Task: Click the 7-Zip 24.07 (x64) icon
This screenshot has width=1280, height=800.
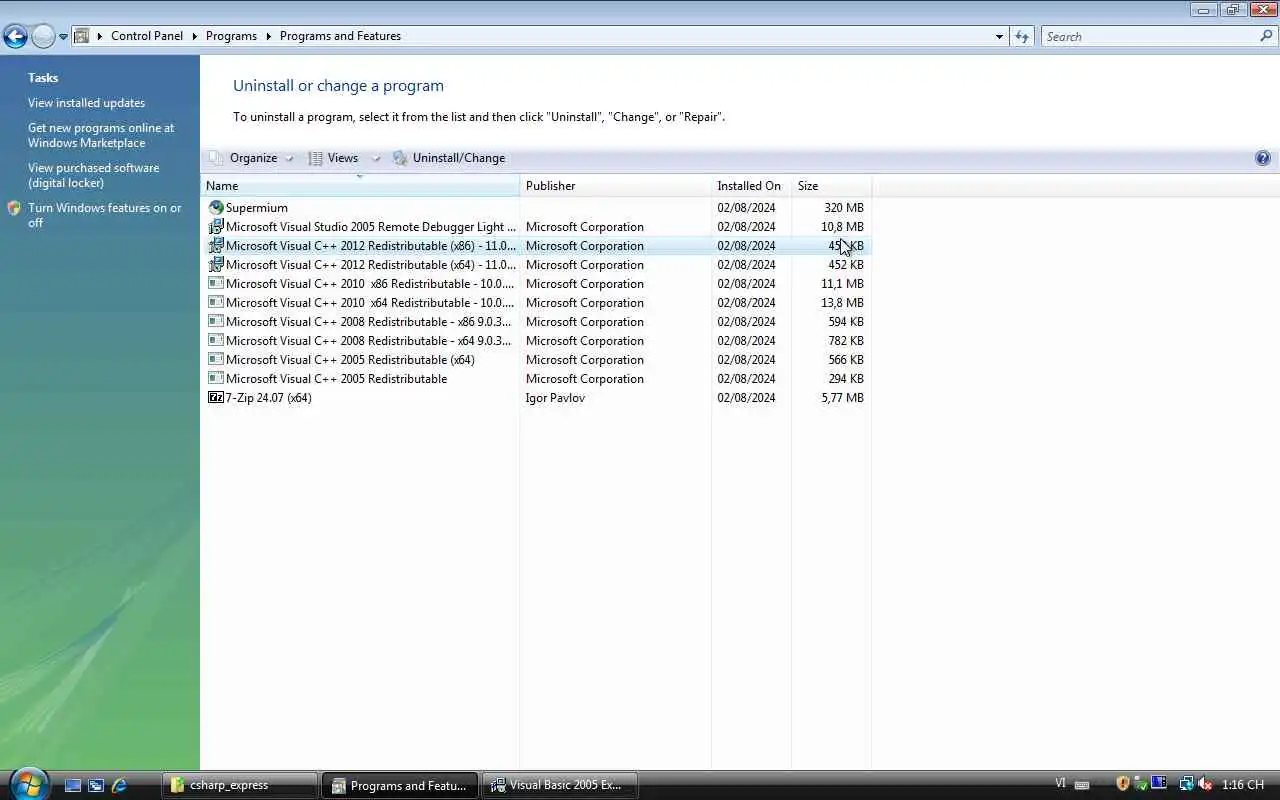Action: [216, 398]
